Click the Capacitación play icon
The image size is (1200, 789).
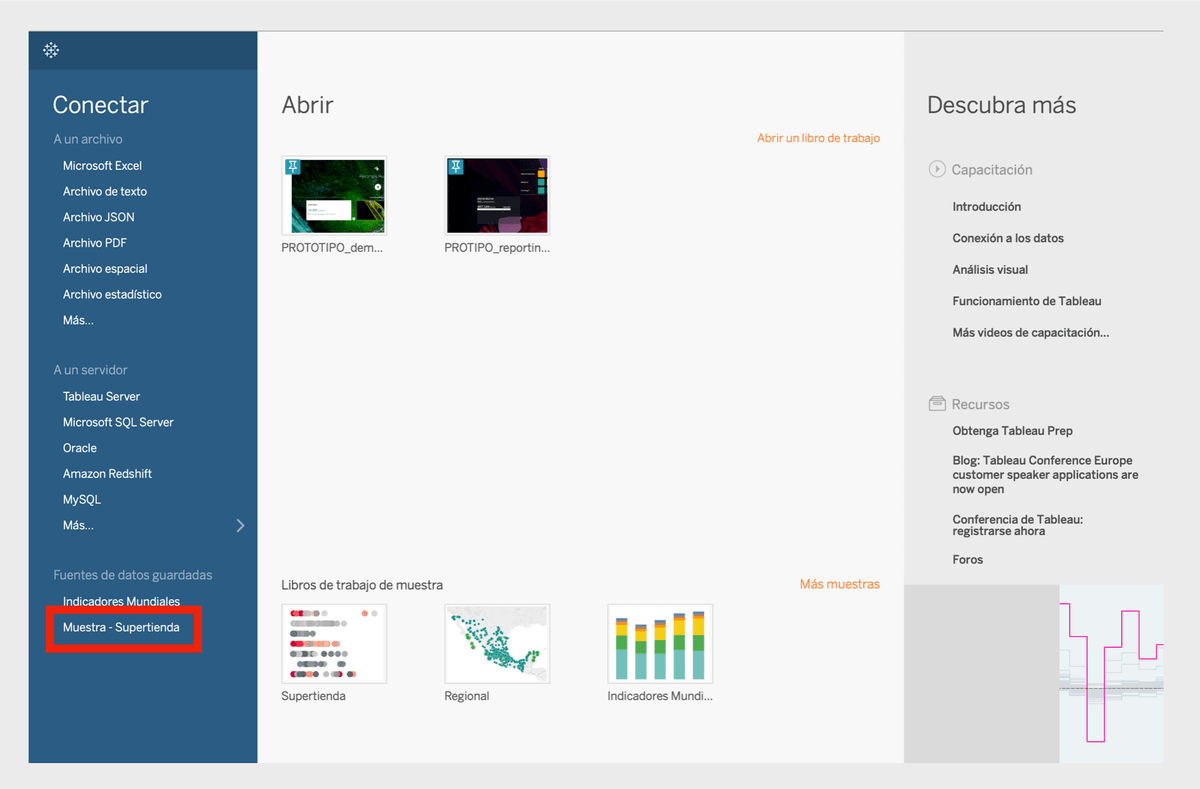click(x=937, y=169)
